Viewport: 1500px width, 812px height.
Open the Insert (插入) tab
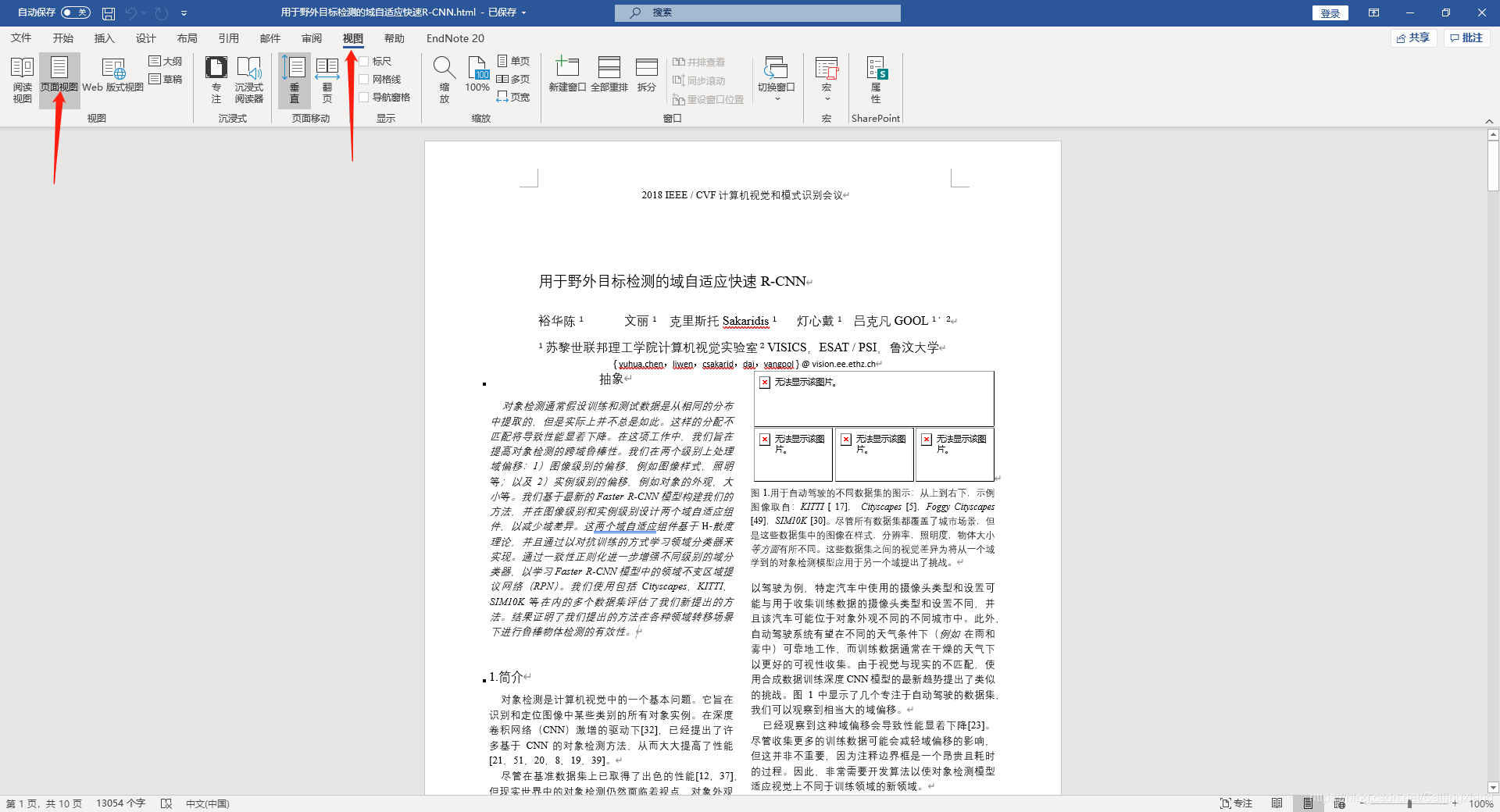point(104,38)
